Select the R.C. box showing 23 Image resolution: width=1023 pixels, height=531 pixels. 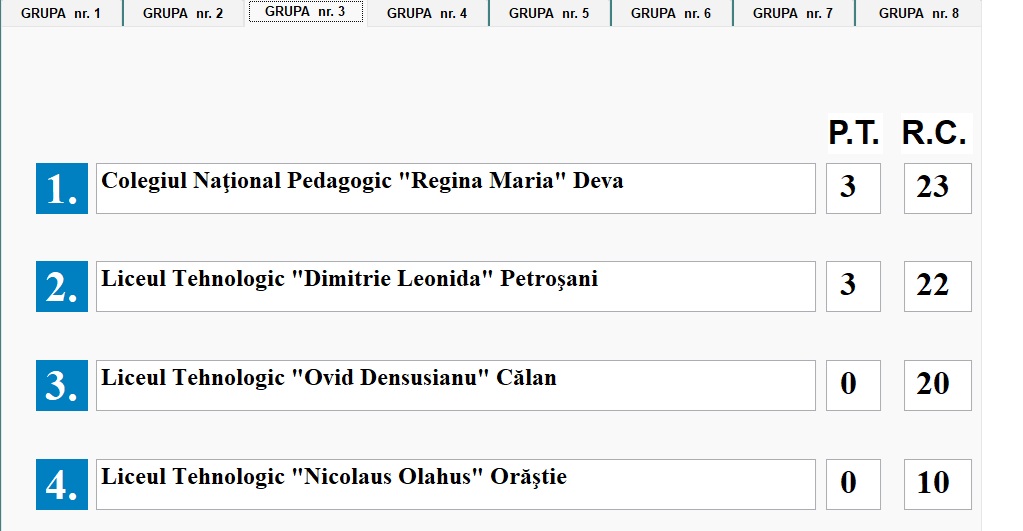pos(937,188)
